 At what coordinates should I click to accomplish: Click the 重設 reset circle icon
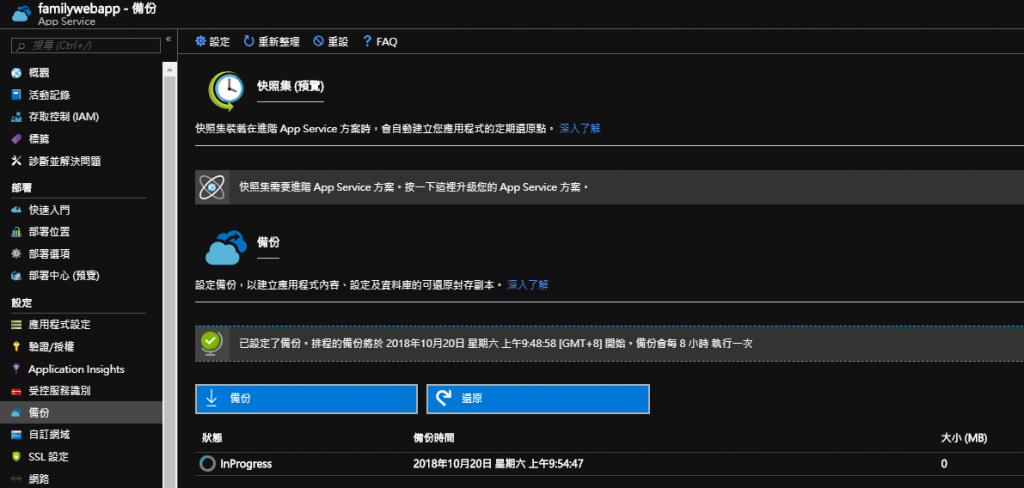click(319, 41)
